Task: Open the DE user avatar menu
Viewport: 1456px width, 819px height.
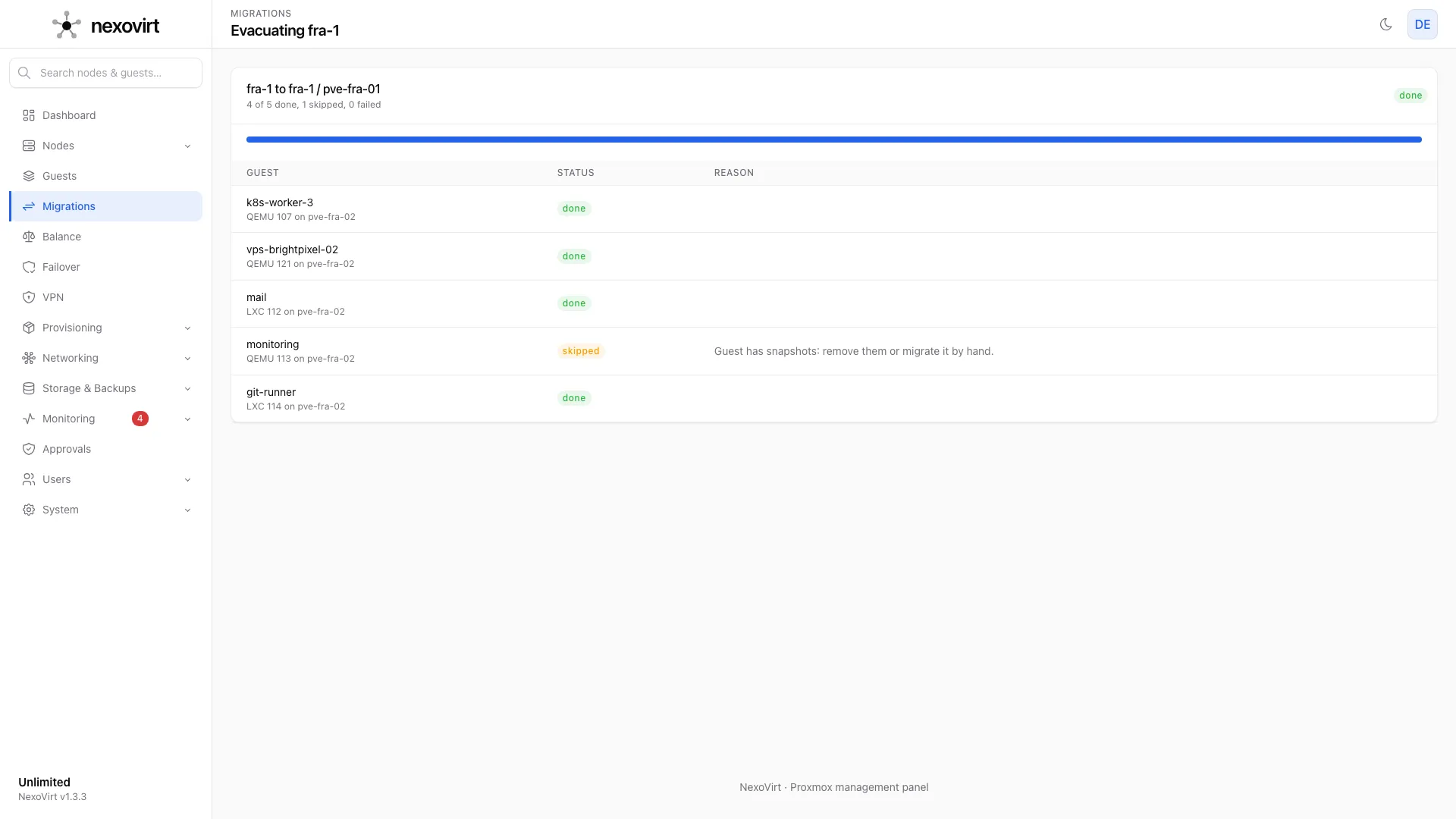Action: (1422, 24)
